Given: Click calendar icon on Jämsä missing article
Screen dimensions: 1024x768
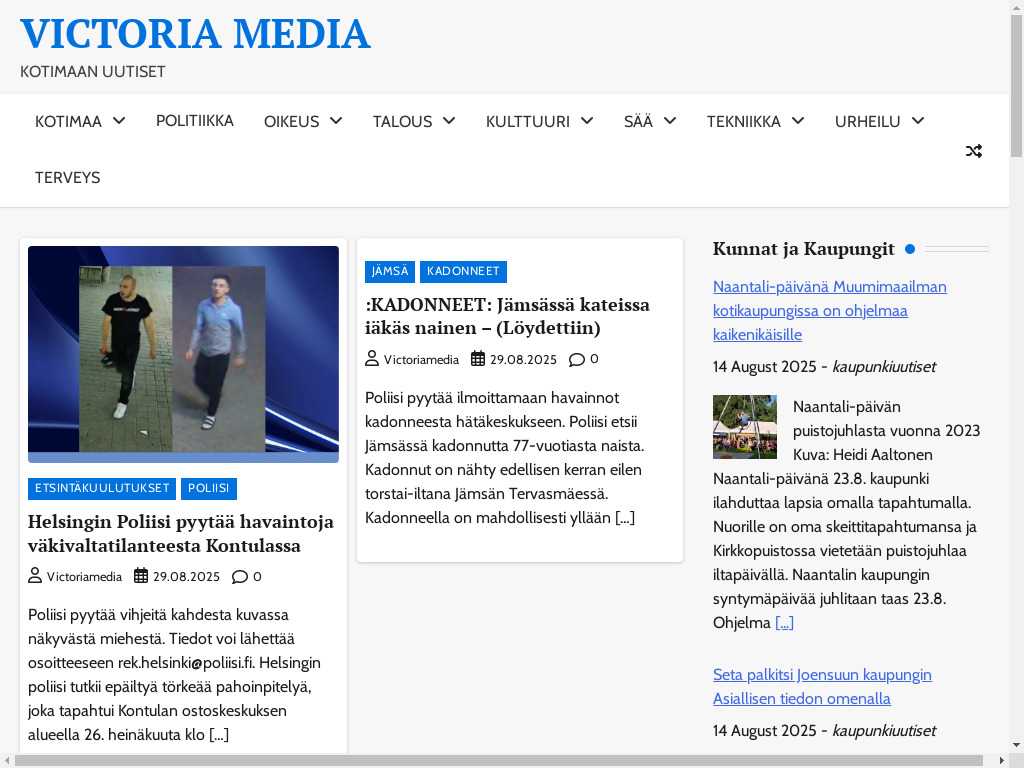Looking at the screenshot, I should (478, 358).
